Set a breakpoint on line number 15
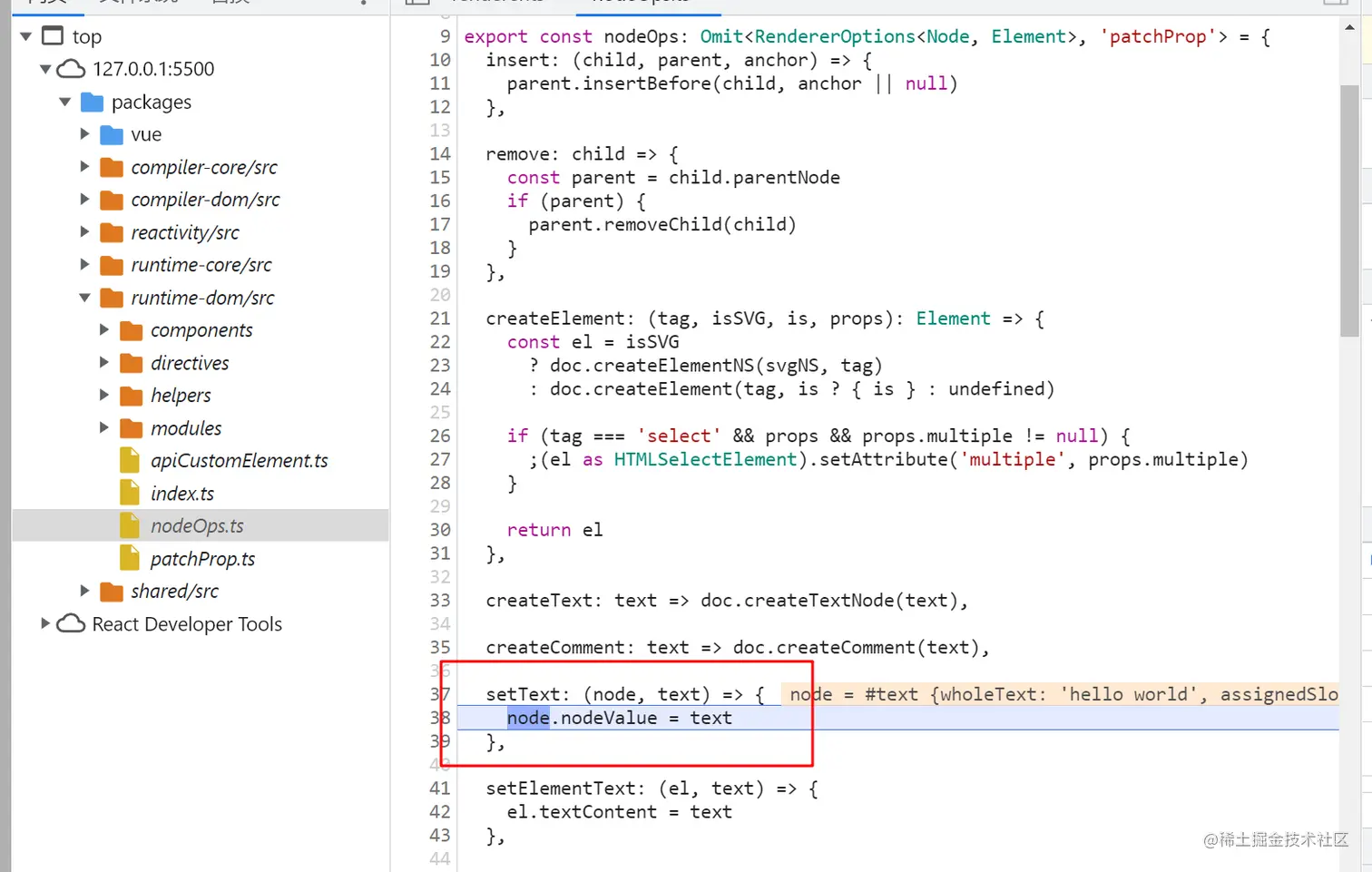The height and width of the screenshot is (872, 1372). click(440, 178)
